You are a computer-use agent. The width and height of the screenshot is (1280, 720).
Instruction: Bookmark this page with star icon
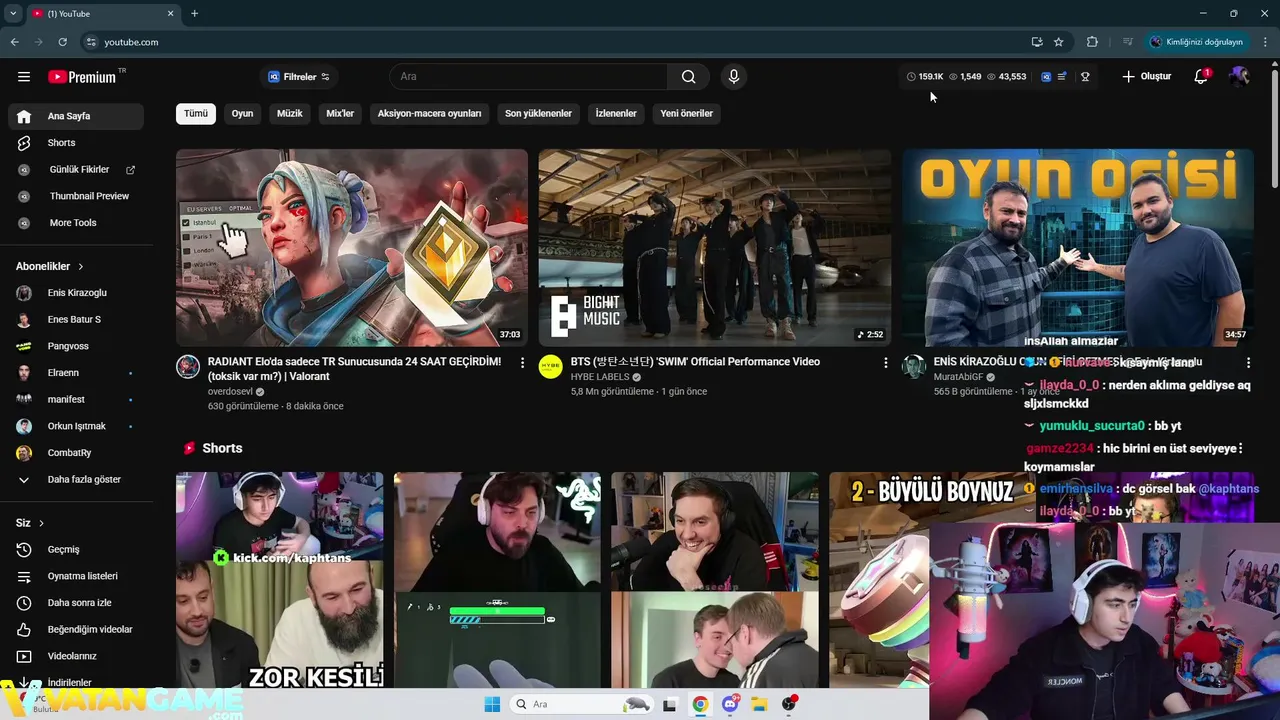1058,42
